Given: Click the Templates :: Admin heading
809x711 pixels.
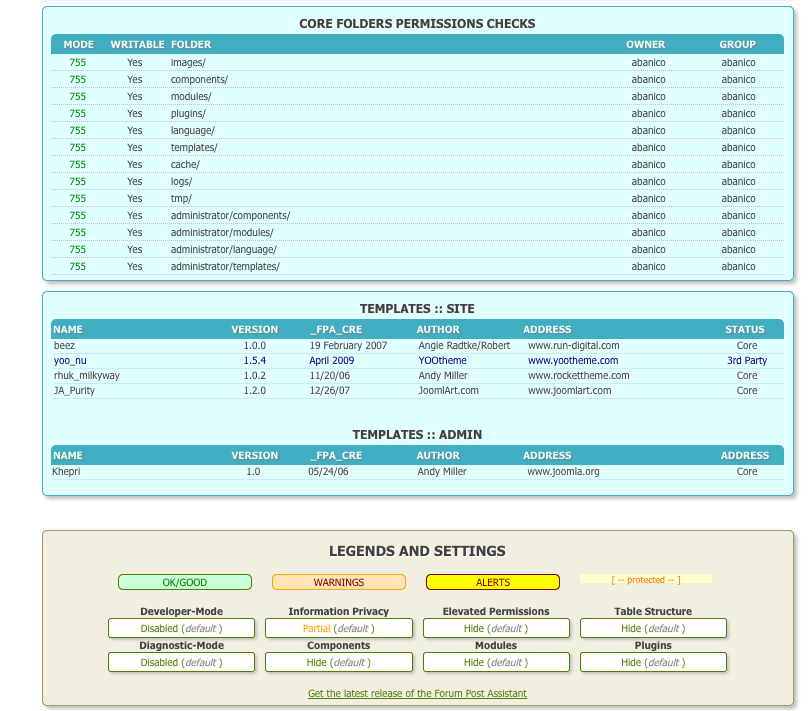Looking at the screenshot, I should [x=417, y=434].
